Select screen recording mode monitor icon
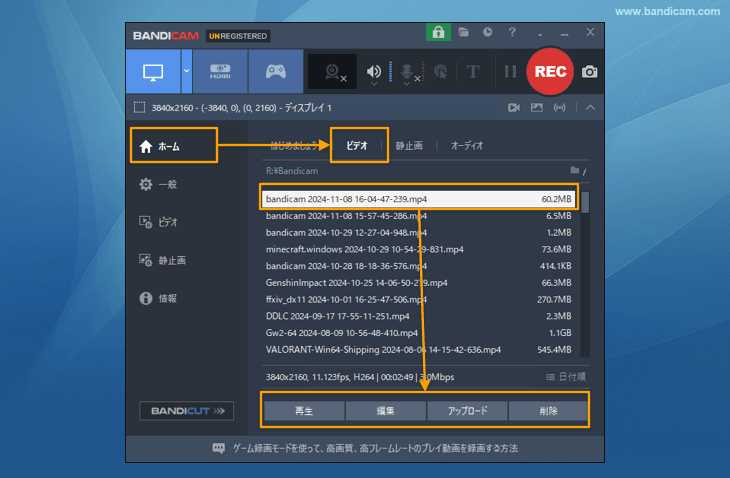Screen dimensions: 730x478 (153, 72)
